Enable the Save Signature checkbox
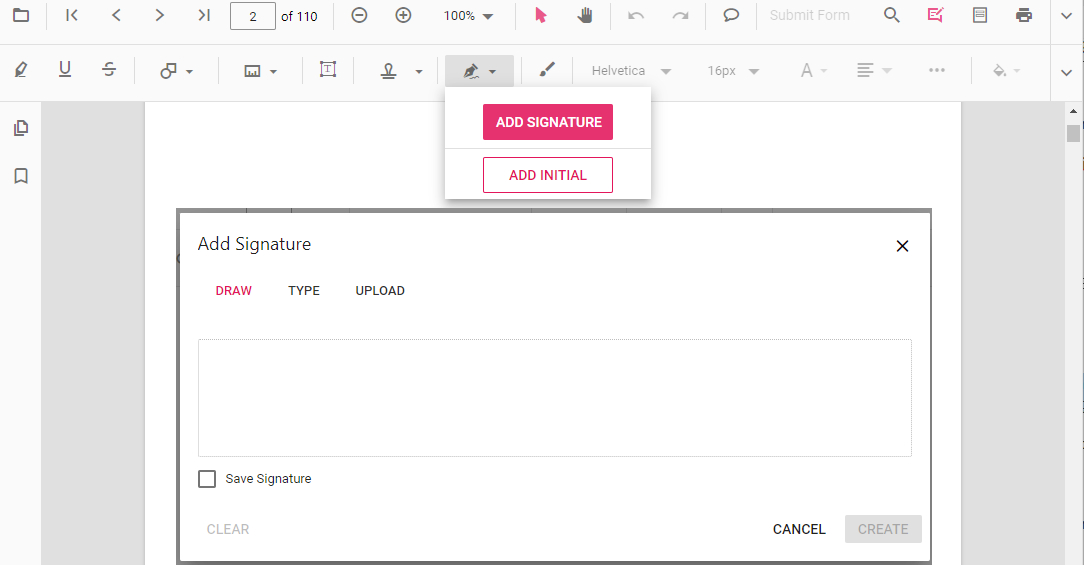Image resolution: width=1084 pixels, height=565 pixels. tap(207, 479)
